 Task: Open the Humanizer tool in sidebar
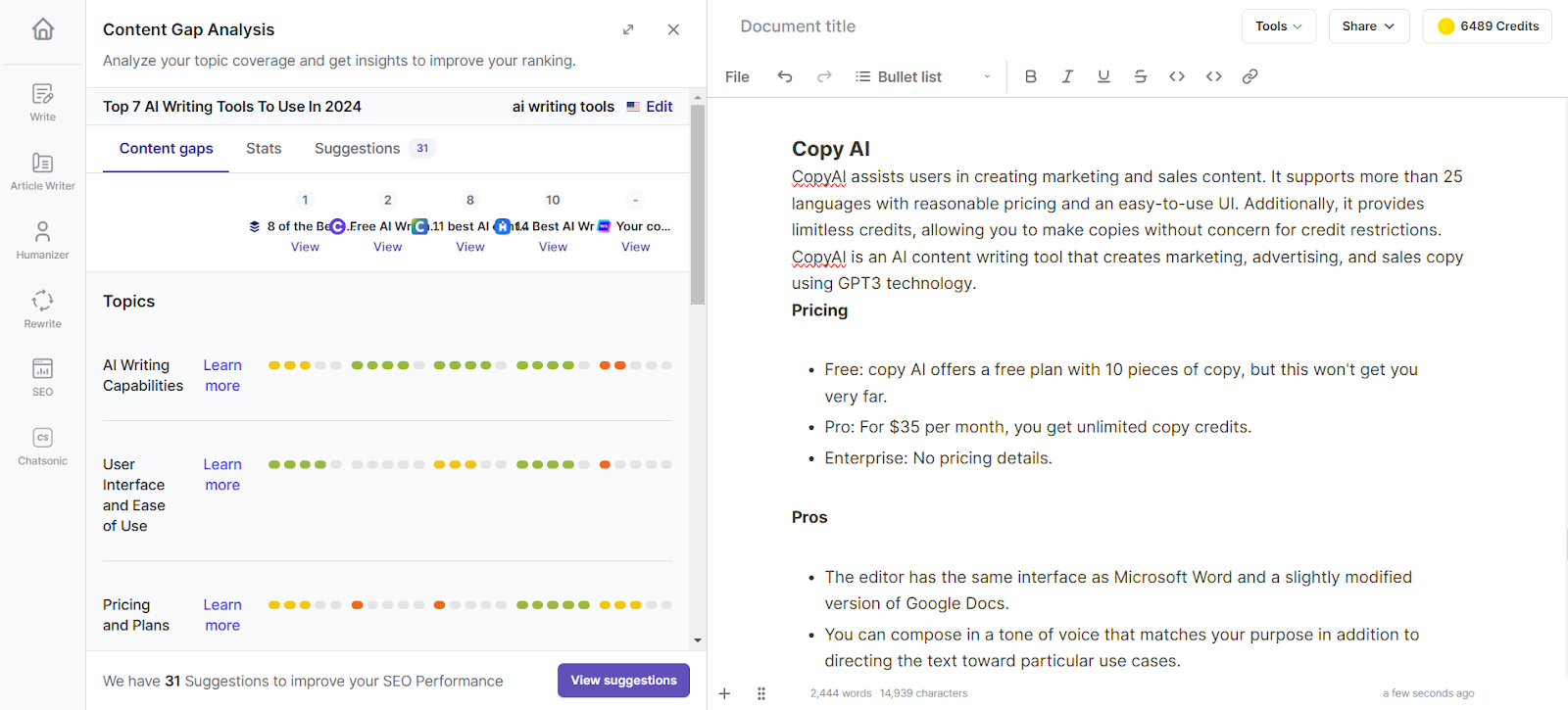pyautogui.click(x=42, y=240)
